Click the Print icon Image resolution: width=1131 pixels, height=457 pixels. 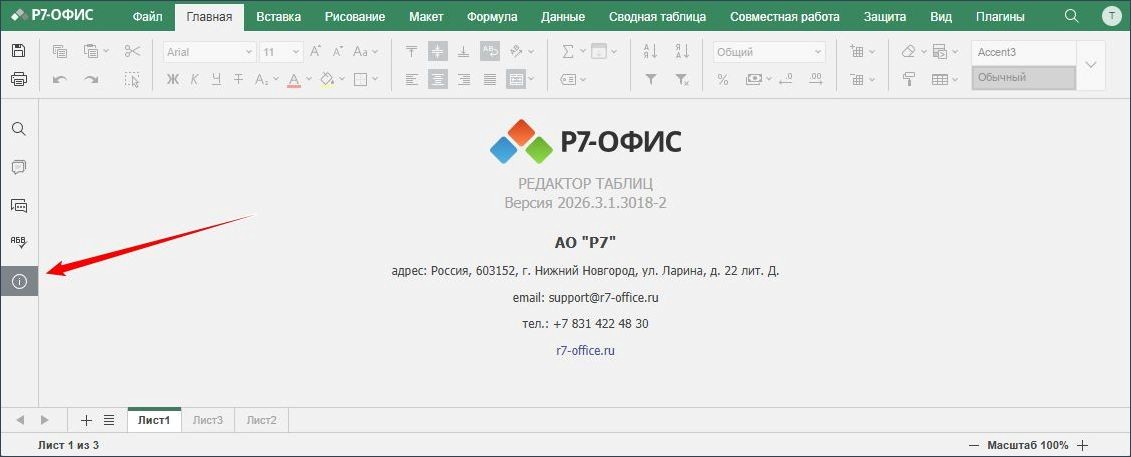[x=19, y=79]
